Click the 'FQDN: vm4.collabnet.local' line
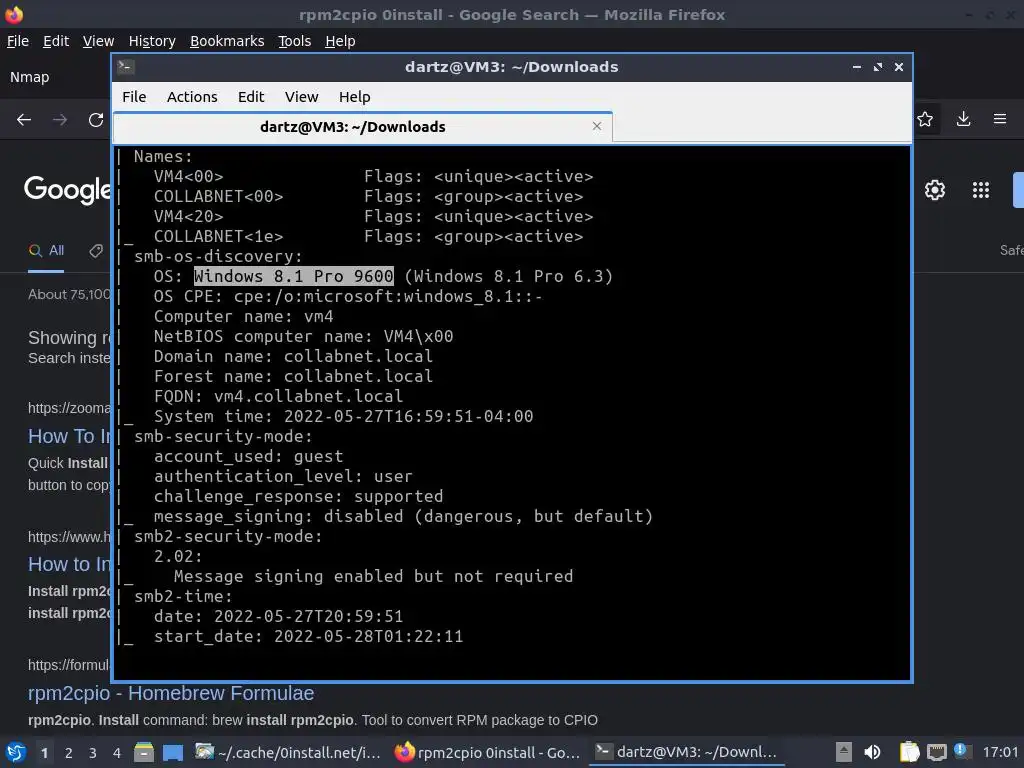This screenshot has height=768, width=1024. click(x=278, y=396)
